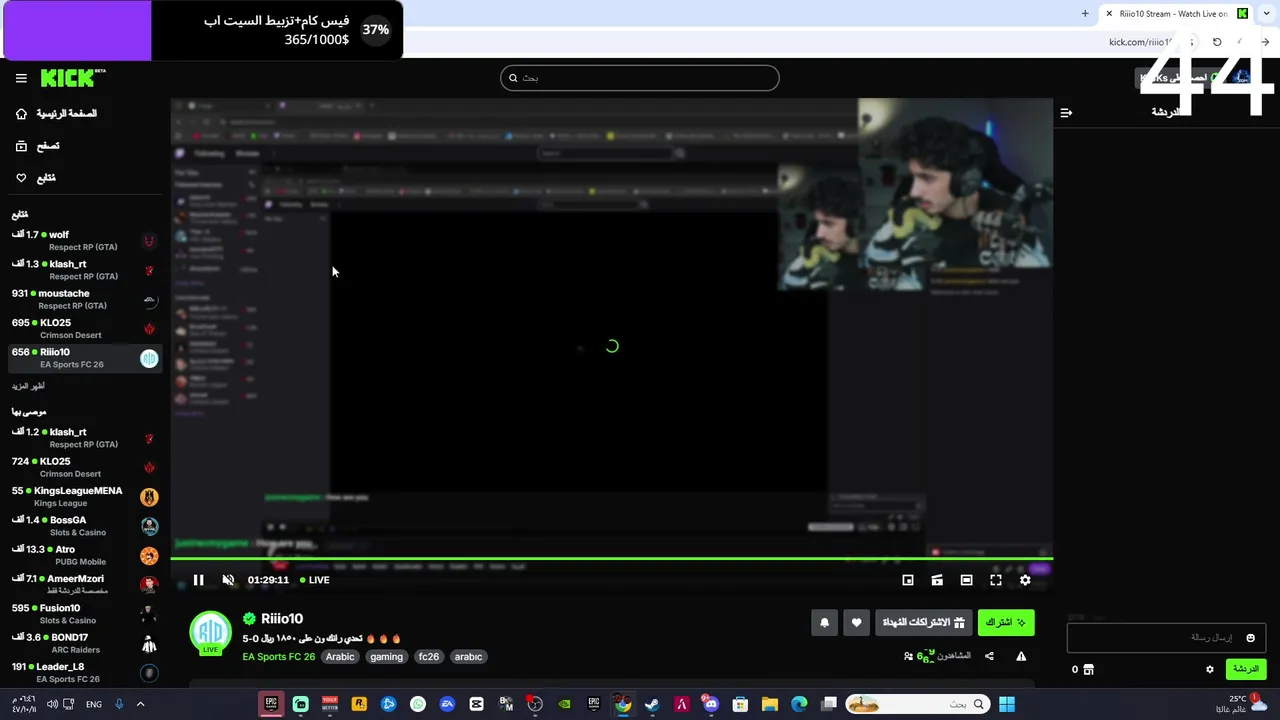The width and height of the screenshot is (1280, 720).
Task: Report the stream with the warning icon
Action: (x=1021, y=656)
